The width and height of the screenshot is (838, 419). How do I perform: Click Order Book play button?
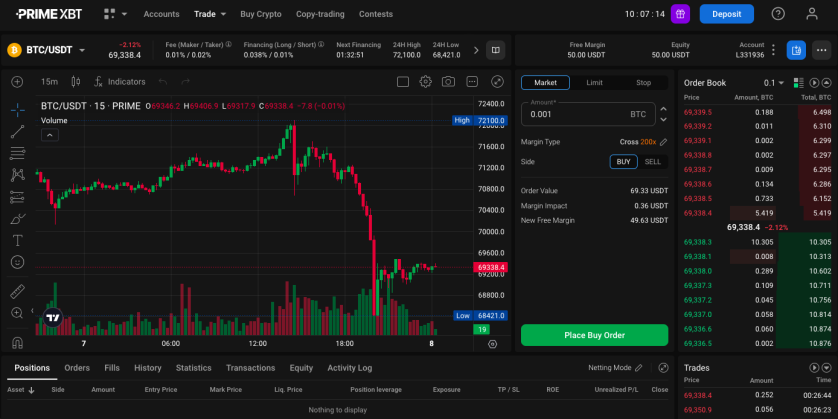814,83
